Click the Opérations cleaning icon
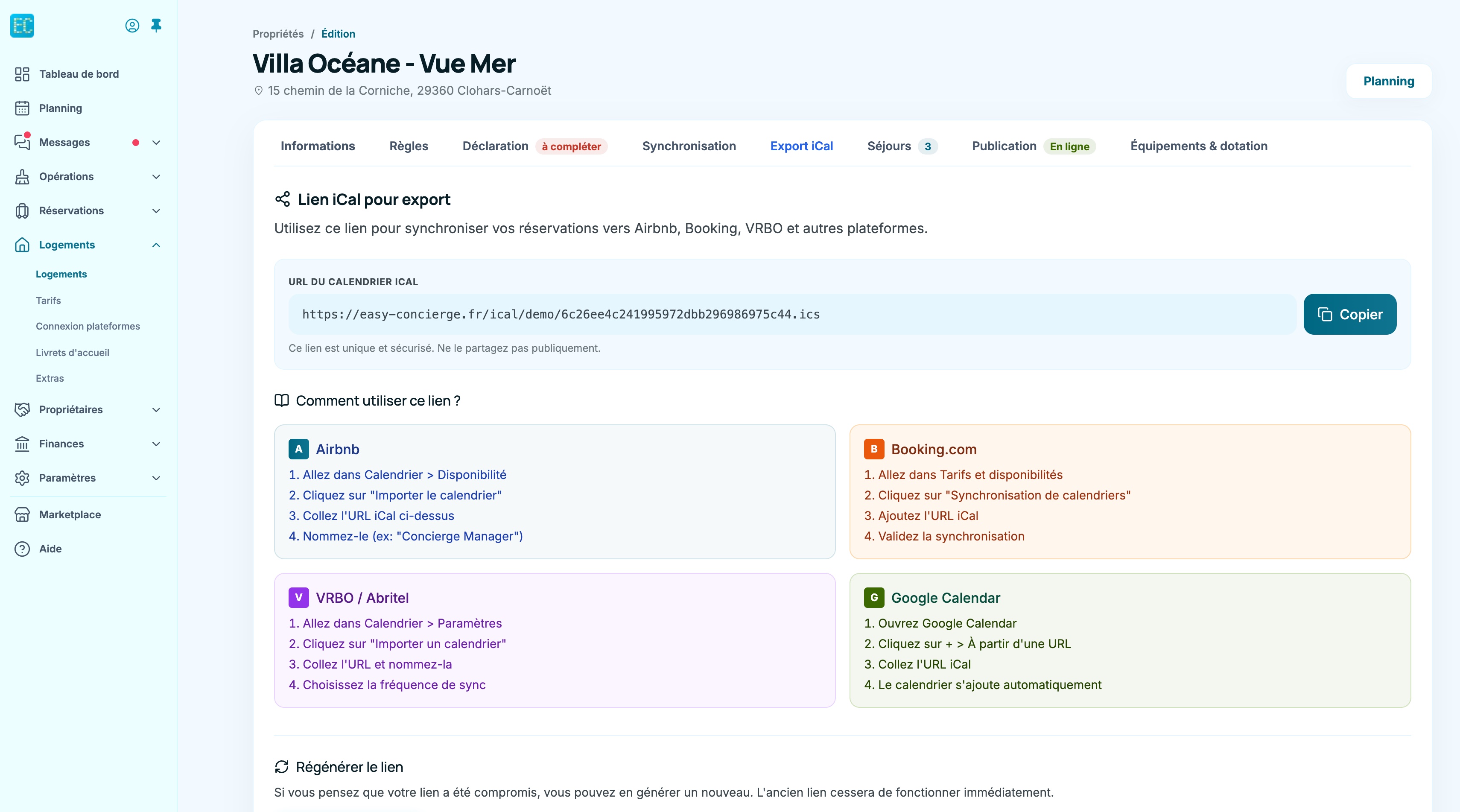 click(x=22, y=177)
